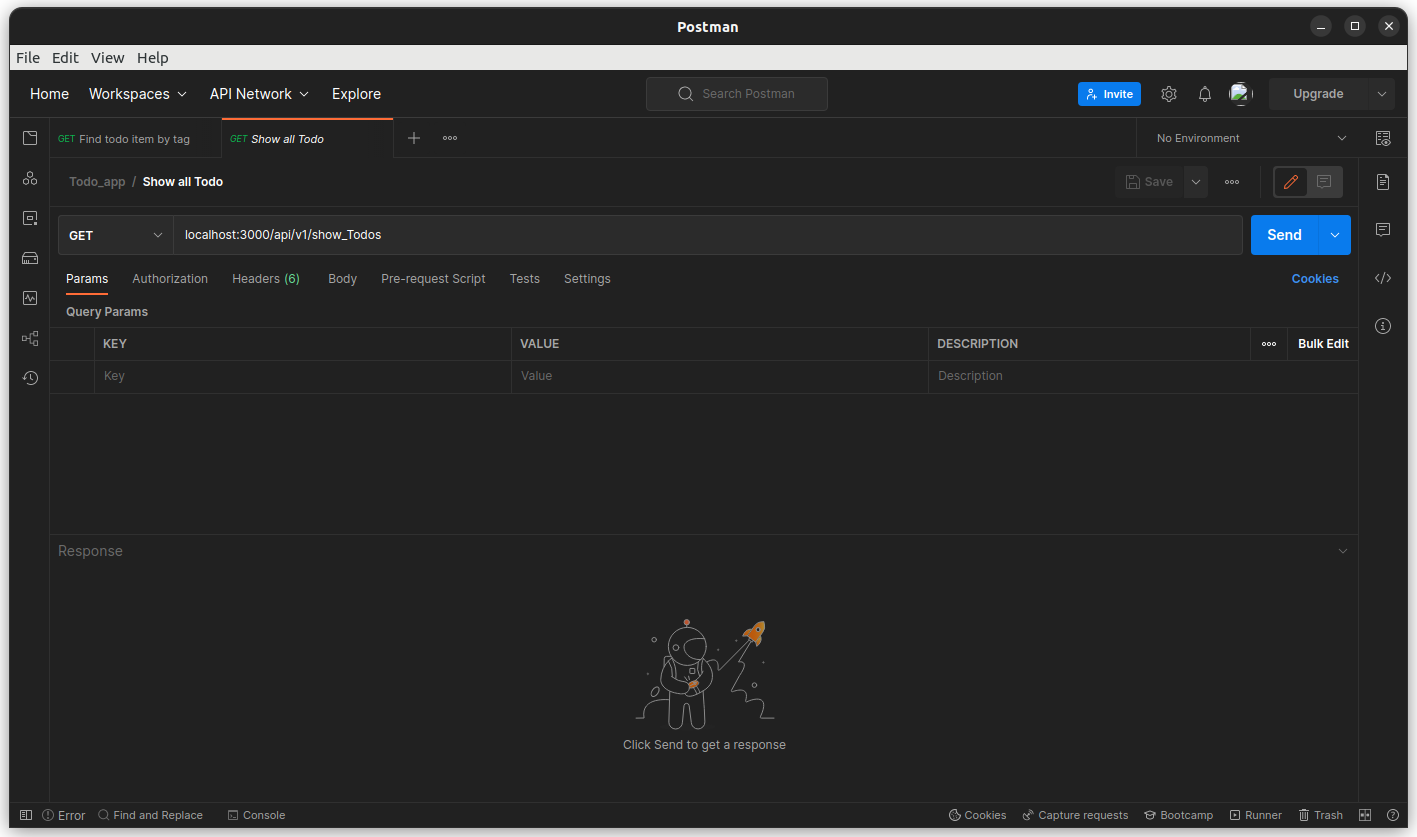Add a new request tab
Viewport: 1417px width, 837px height.
click(x=414, y=138)
